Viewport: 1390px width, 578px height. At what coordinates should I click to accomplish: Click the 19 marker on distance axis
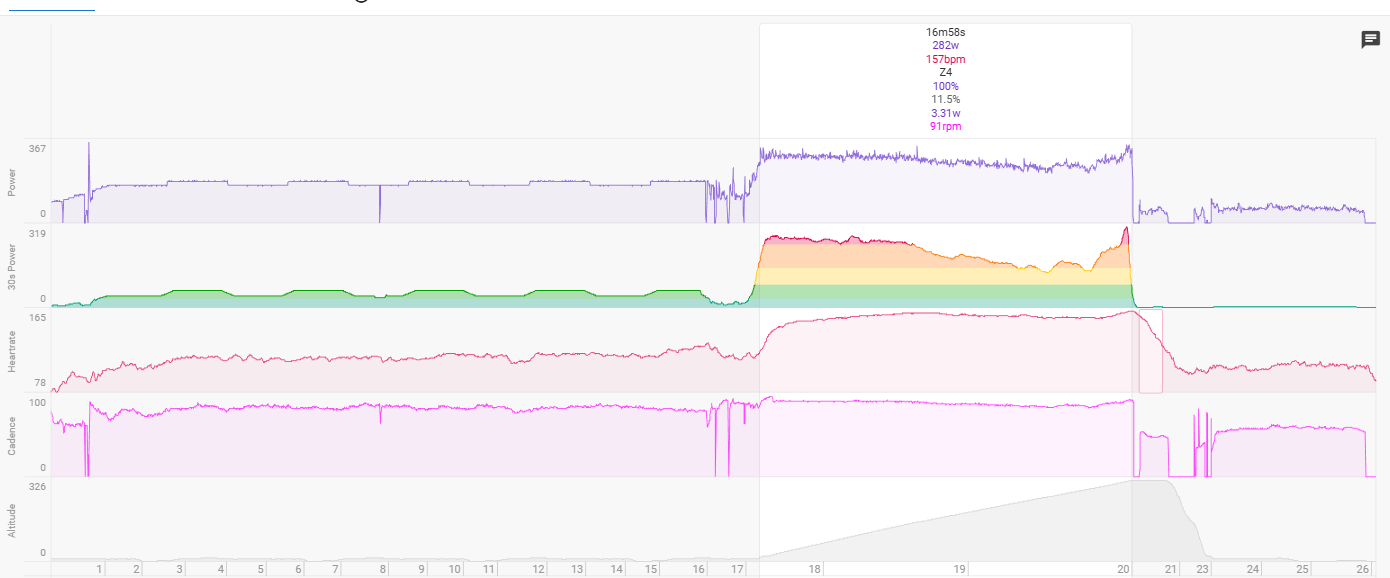pyautogui.click(x=960, y=569)
